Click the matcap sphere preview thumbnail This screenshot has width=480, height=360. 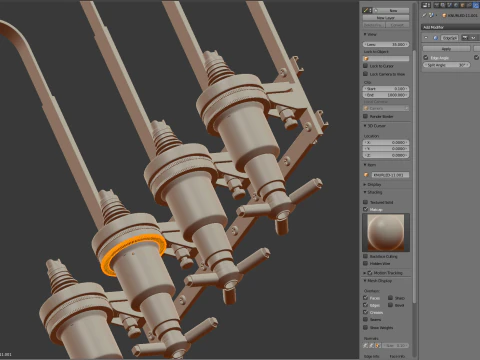386,233
